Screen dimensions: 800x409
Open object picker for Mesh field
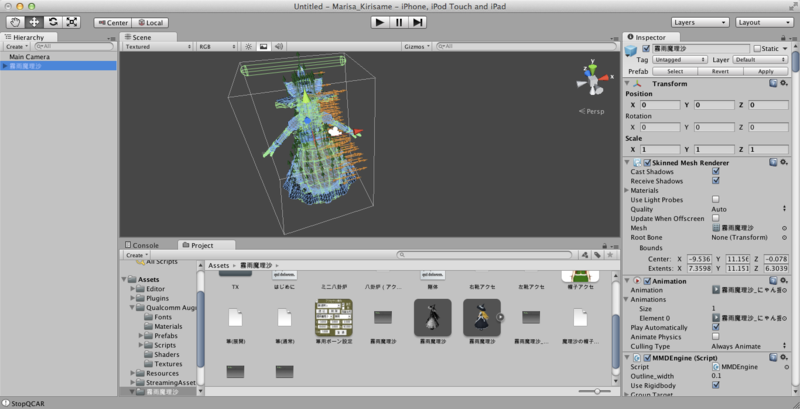pos(784,228)
